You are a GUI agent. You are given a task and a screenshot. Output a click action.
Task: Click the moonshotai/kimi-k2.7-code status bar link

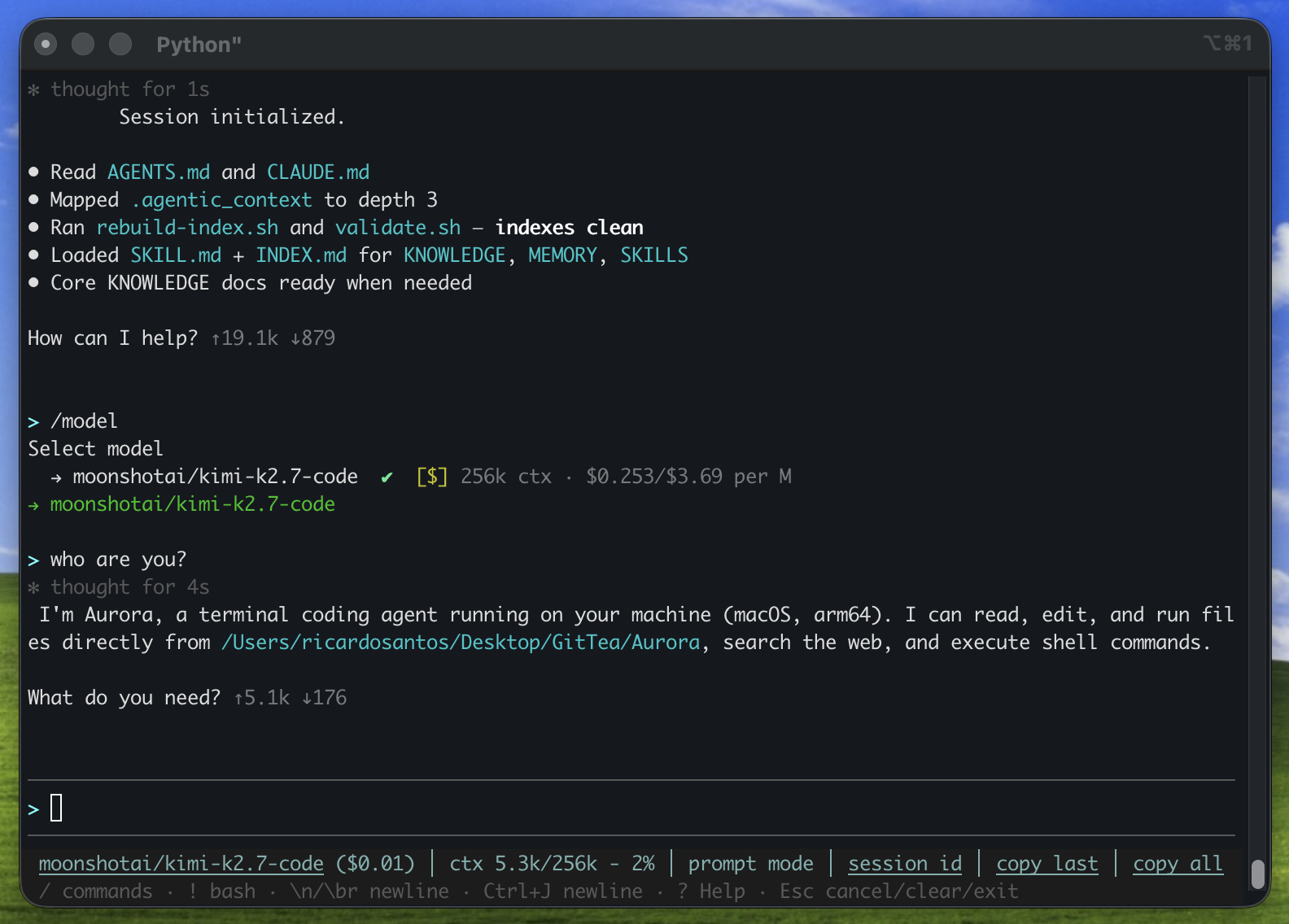tap(181, 864)
